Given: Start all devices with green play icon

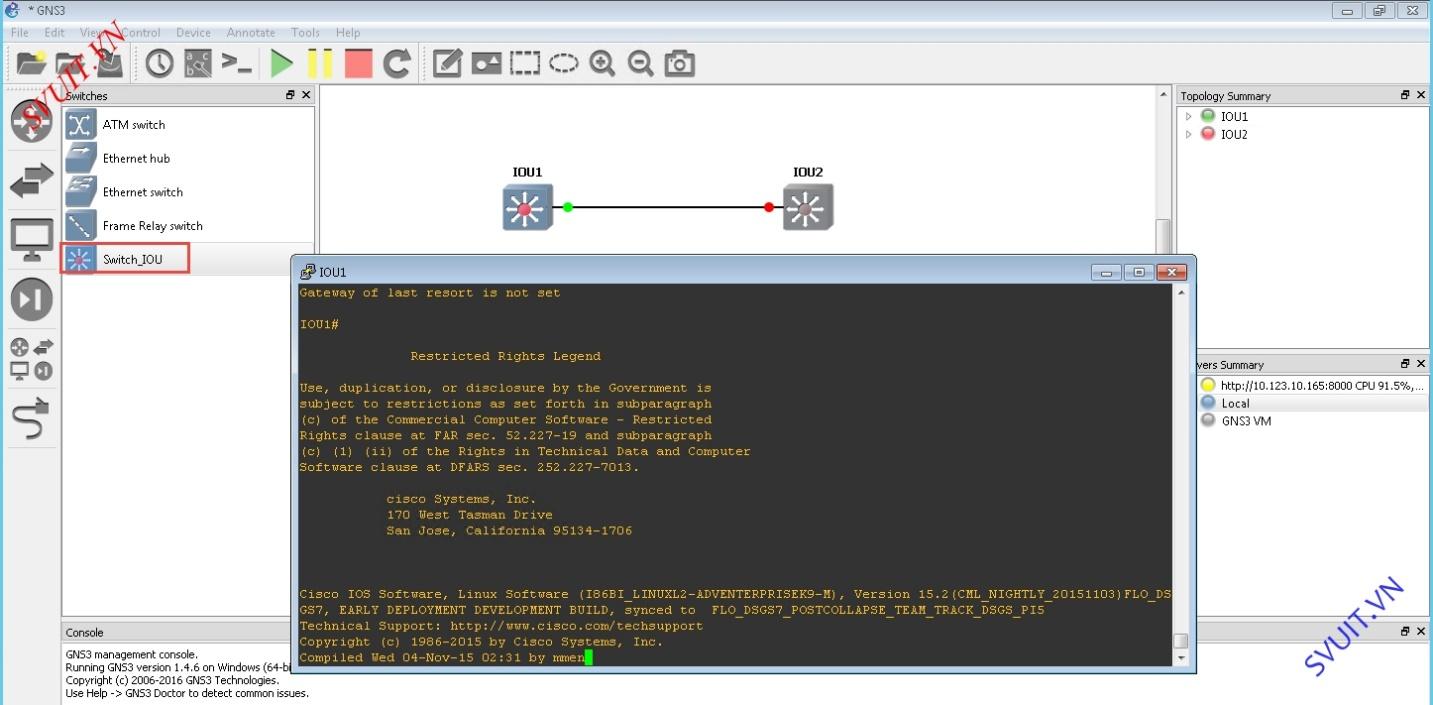Looking at the screenshot, I should pyautogui.click(x=282, y=64).
